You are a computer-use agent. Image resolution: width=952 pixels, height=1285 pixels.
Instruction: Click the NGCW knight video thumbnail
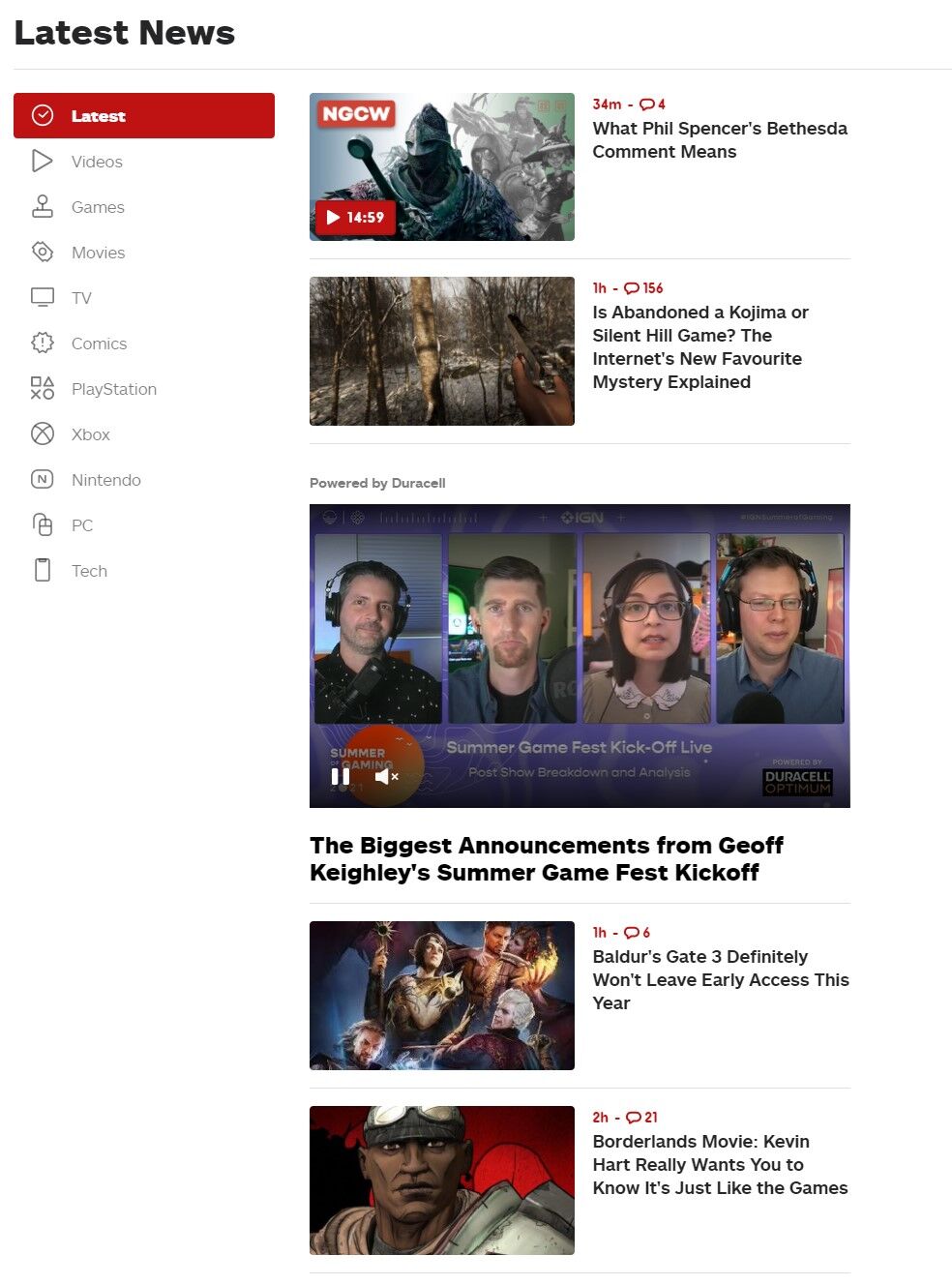click(442, 166)
